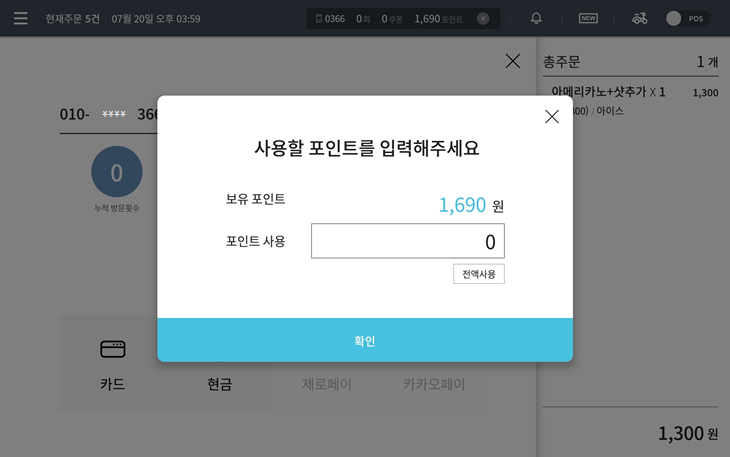Open the hamburger menu
The height and width of the screenshot is (457, 730).
[x=20, y=19]
